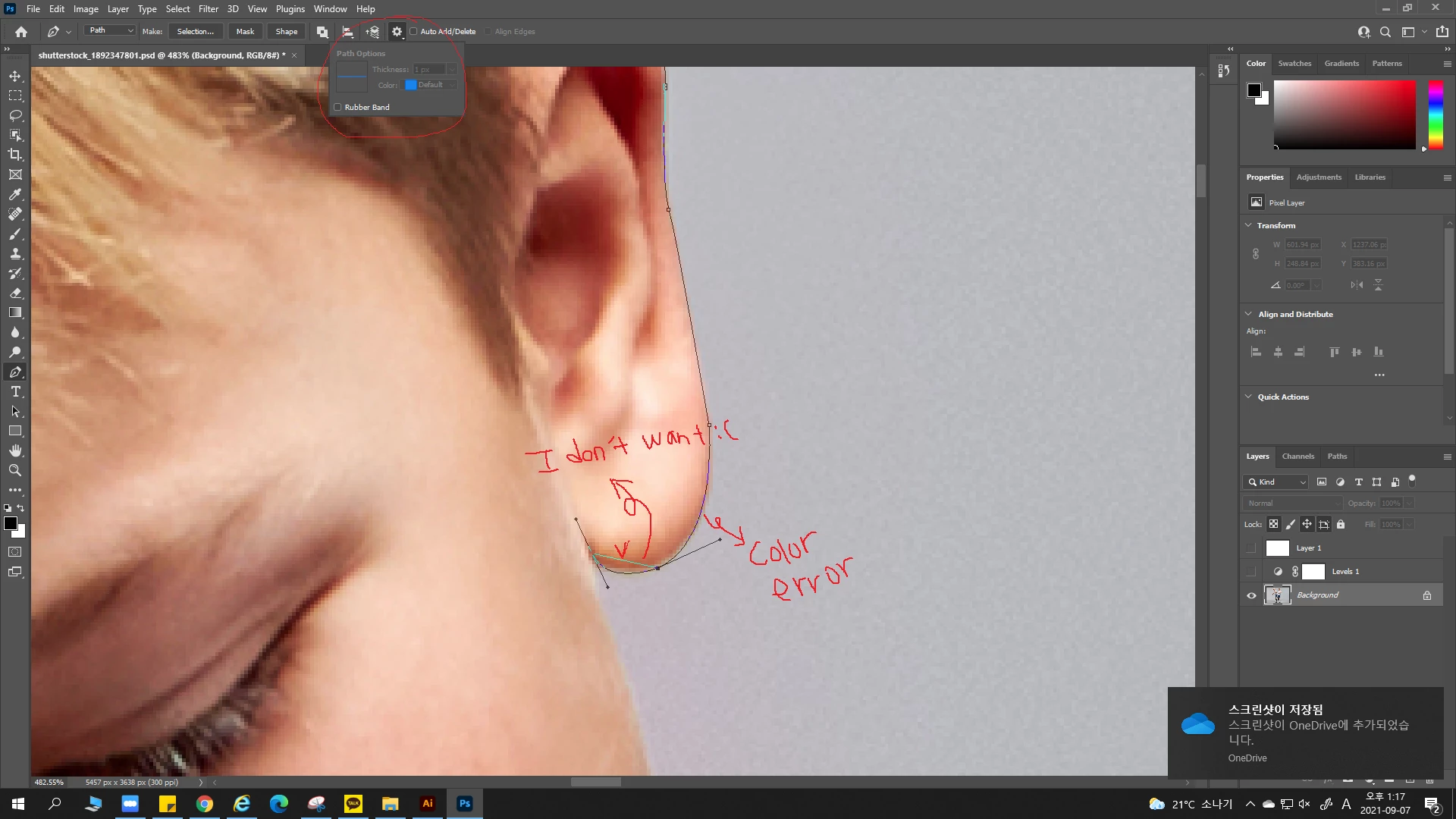The height and width of the screenshot is (819, 1456).
Task: Collapse the Transform section
Action: (1249, 225)
